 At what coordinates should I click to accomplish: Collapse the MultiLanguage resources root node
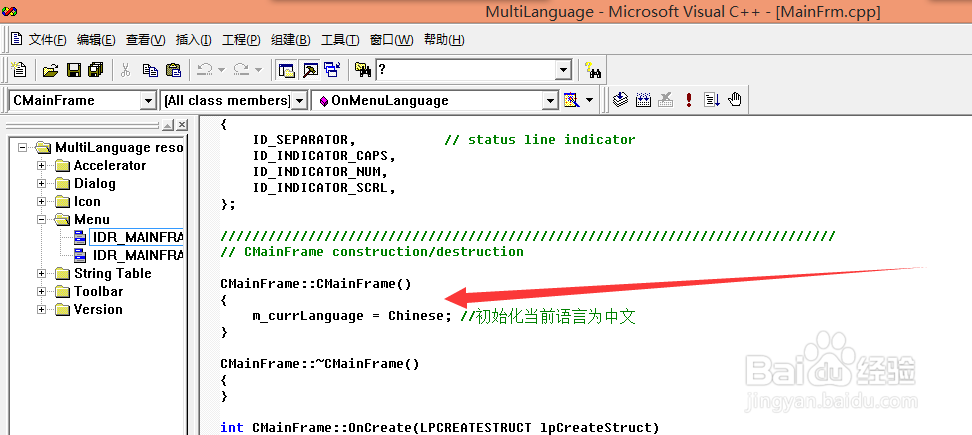coord(24,147)
